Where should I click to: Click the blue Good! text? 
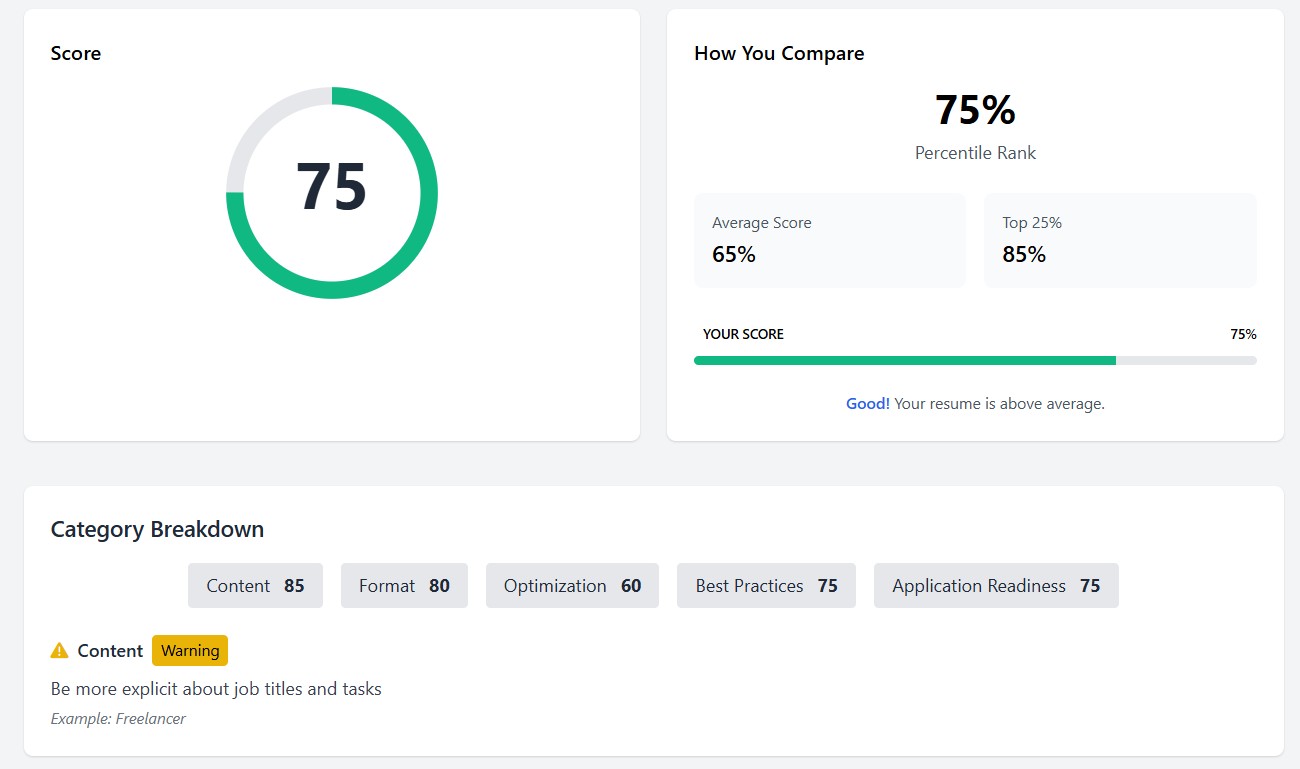(x=868, y=404)
